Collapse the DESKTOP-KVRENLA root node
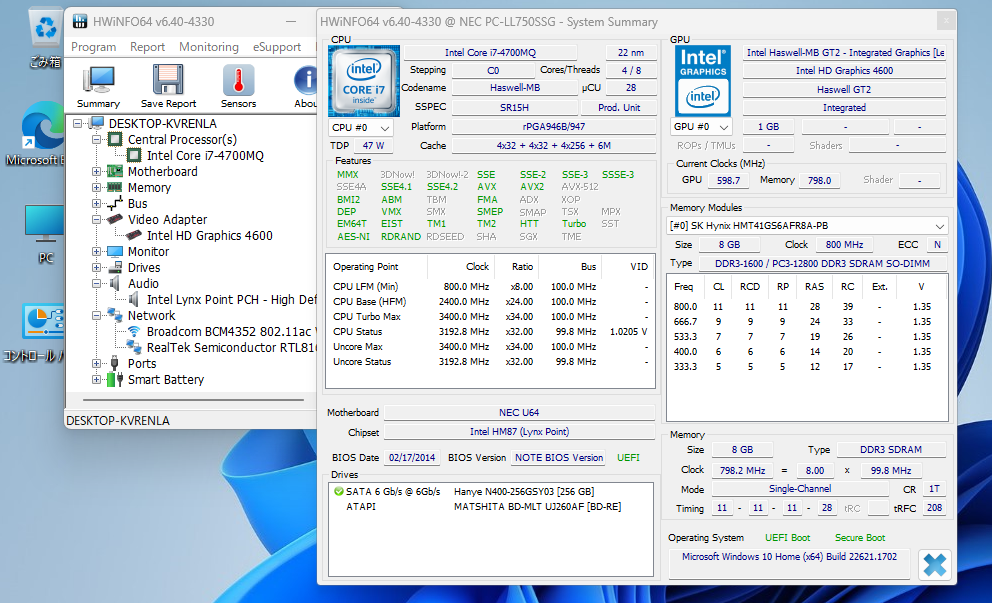992x603 pixels. [x=77, y=123]
